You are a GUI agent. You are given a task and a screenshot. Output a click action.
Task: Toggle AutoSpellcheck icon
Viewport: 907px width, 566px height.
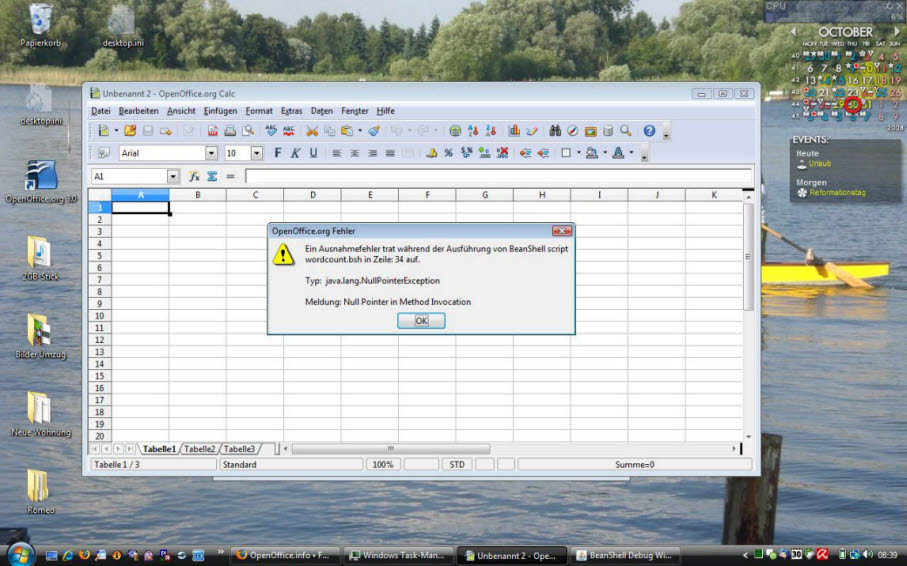(289, 131)
